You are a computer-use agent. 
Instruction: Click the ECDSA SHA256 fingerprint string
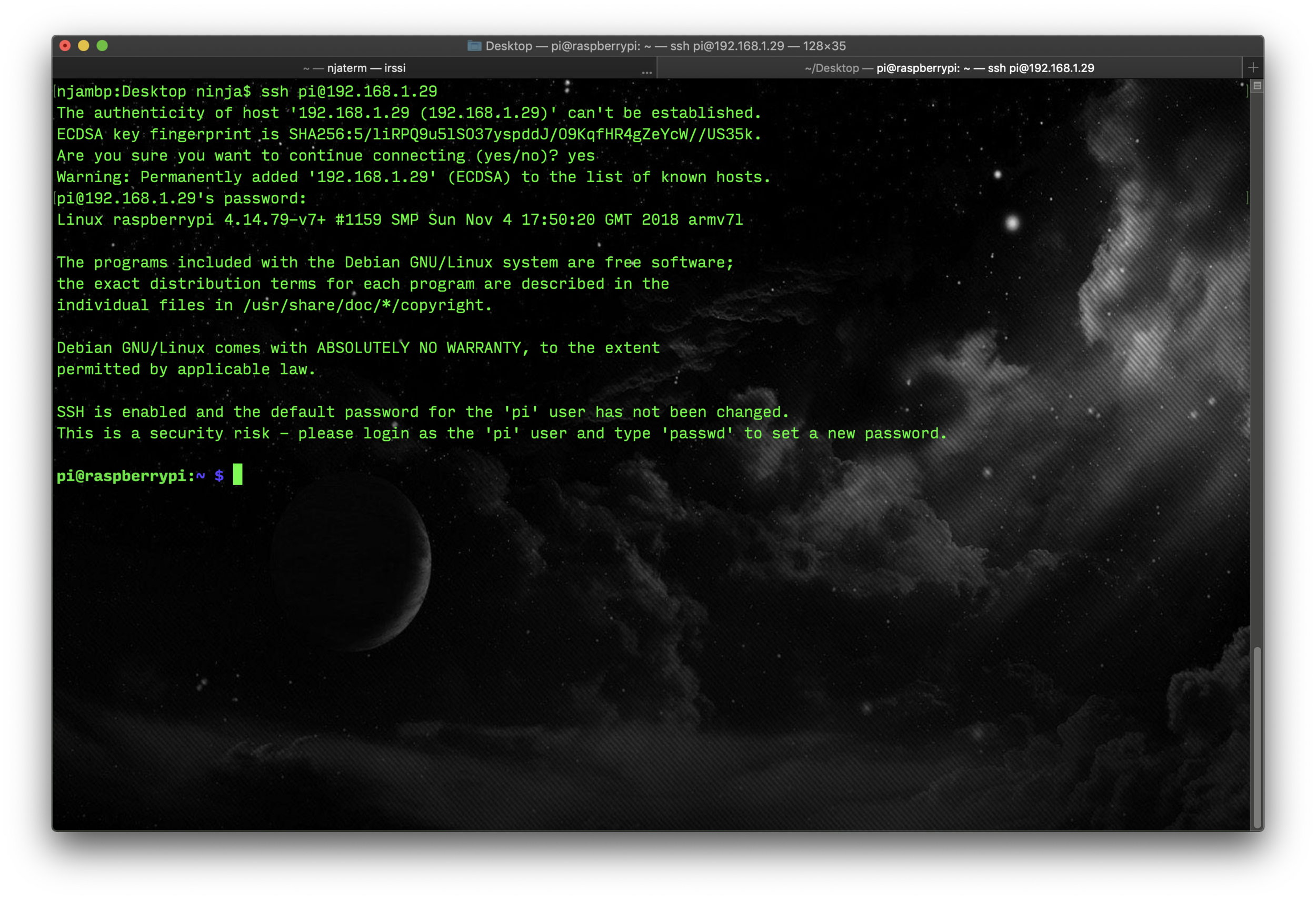(x=521, y=135)
